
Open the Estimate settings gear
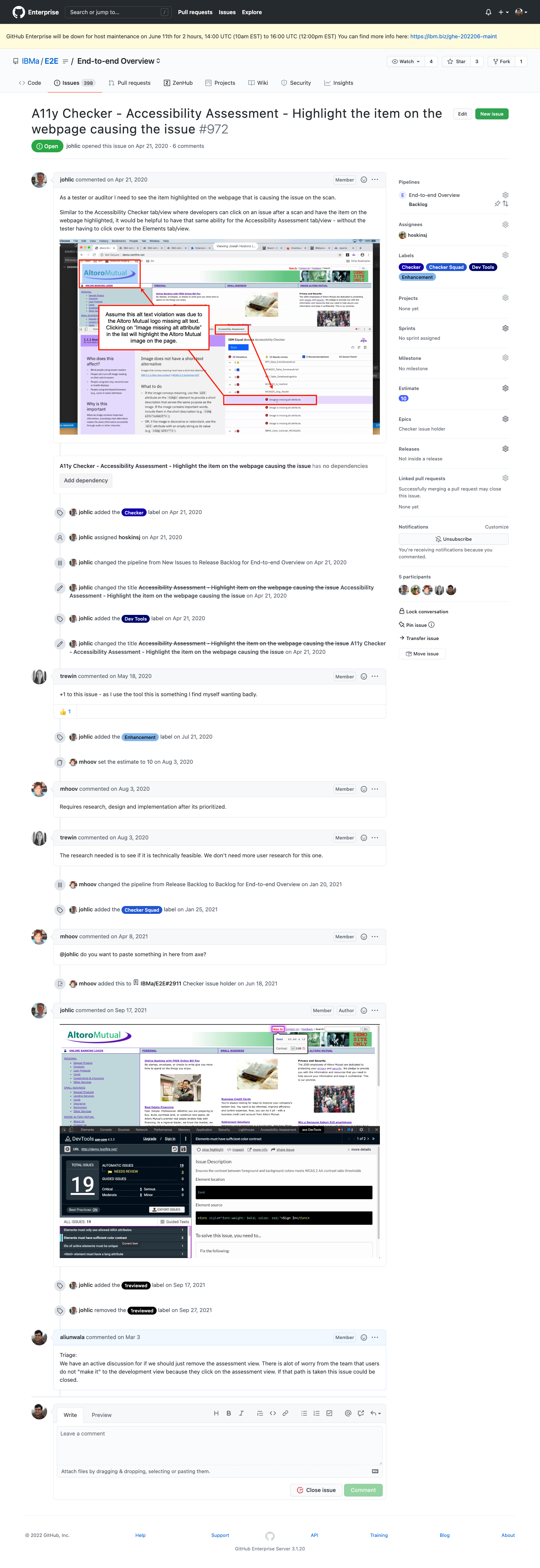point(505,388)
